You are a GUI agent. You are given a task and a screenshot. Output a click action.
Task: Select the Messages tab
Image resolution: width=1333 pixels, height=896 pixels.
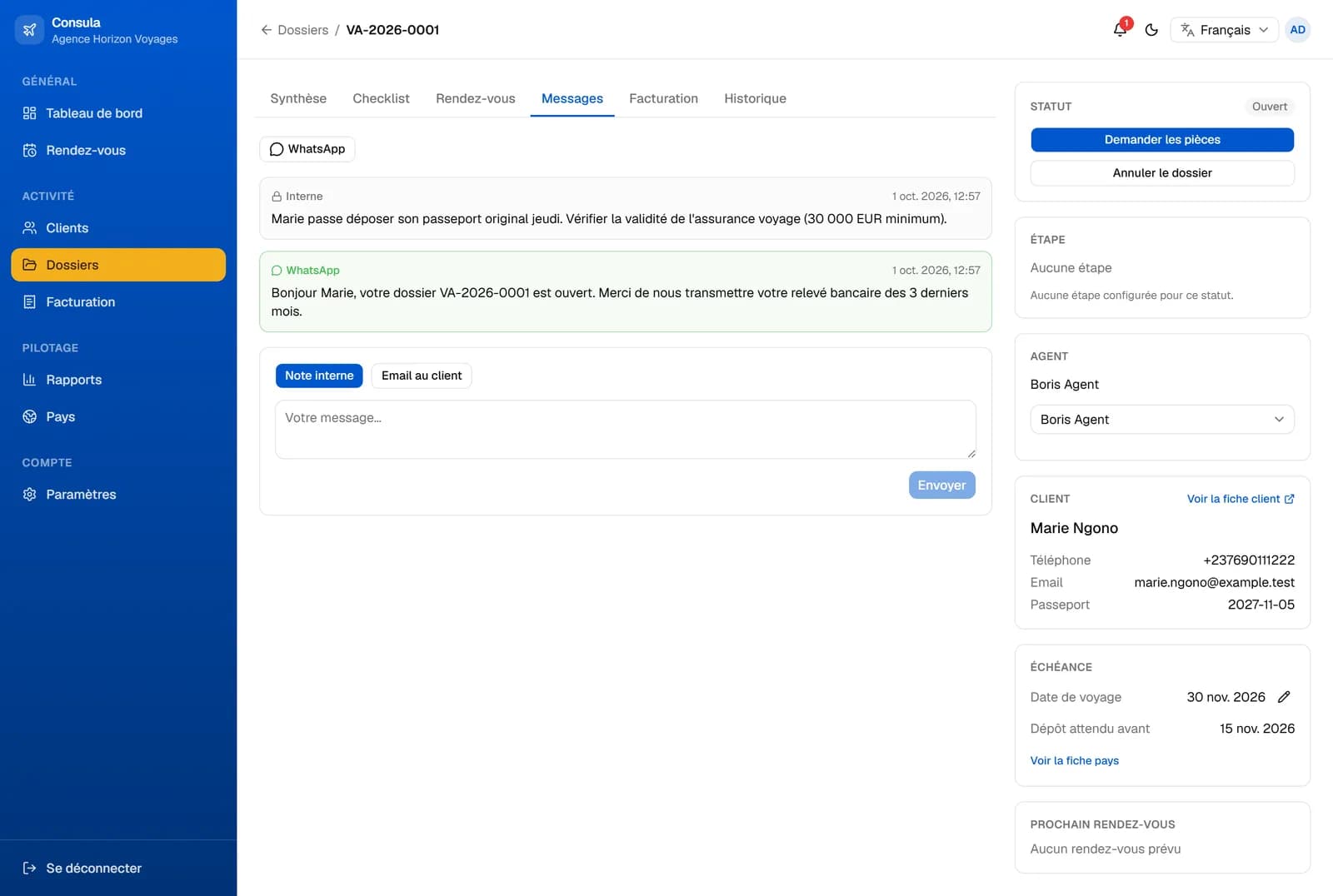click(572, 98)
